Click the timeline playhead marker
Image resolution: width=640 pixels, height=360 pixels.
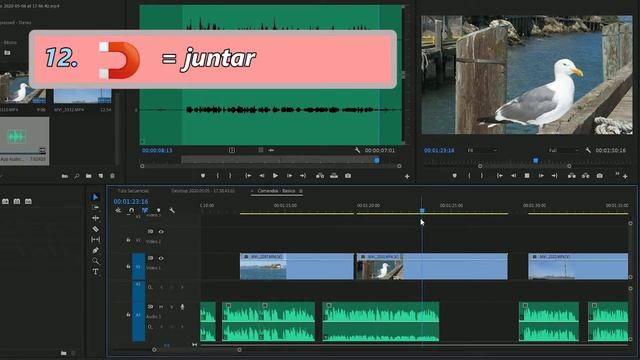click(x=422, y=210)
